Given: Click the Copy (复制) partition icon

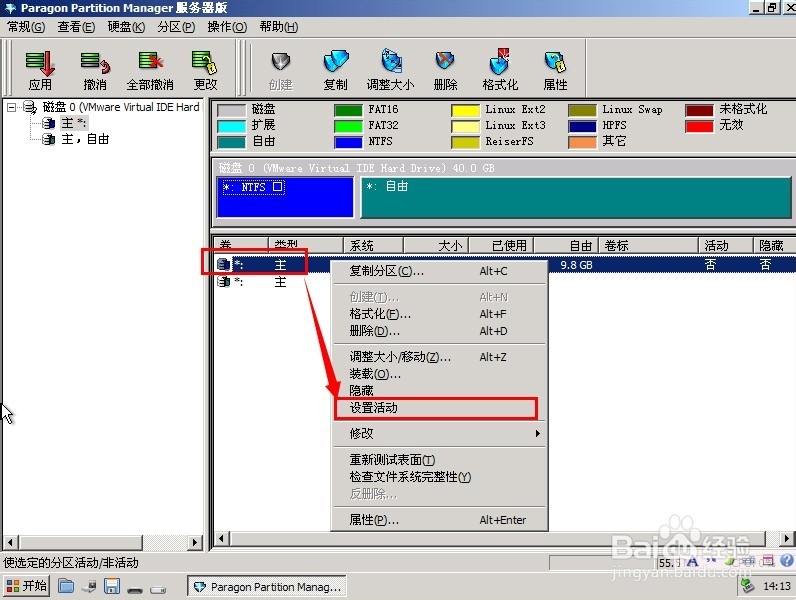Looking at the screenshot, I should click(336, 70).
